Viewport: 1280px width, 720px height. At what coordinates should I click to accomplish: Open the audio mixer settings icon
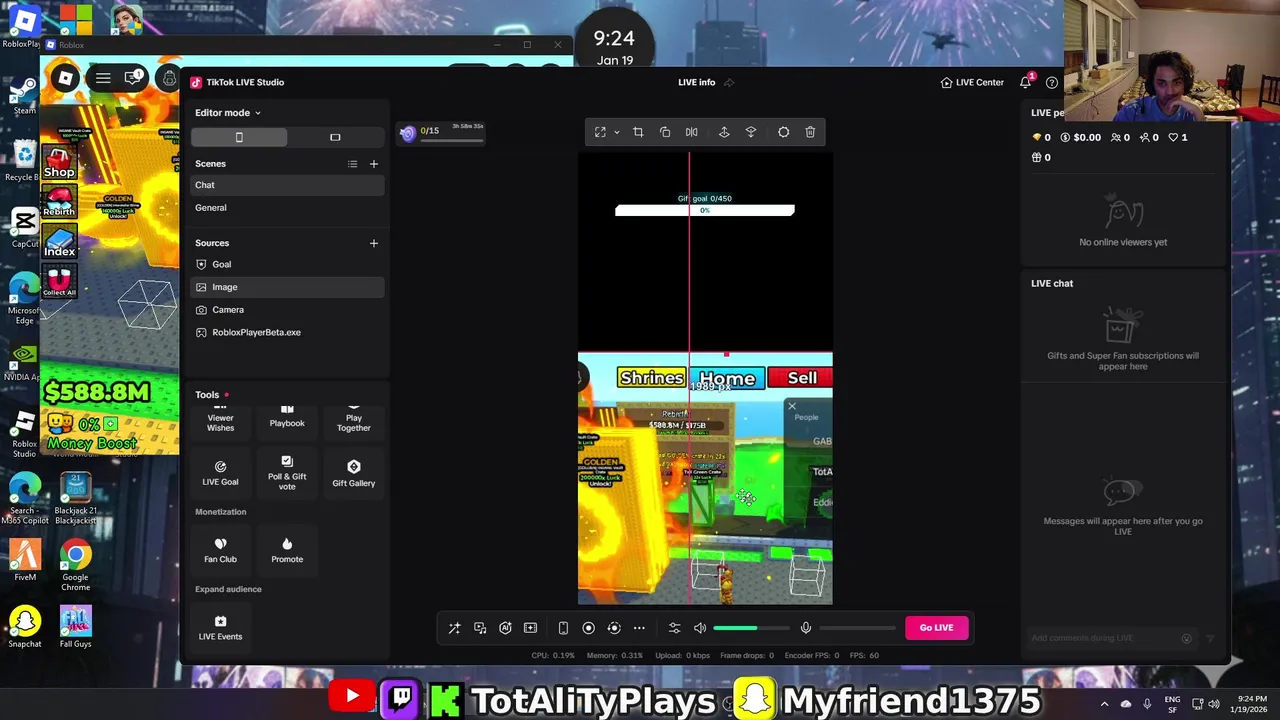[674, 628]
